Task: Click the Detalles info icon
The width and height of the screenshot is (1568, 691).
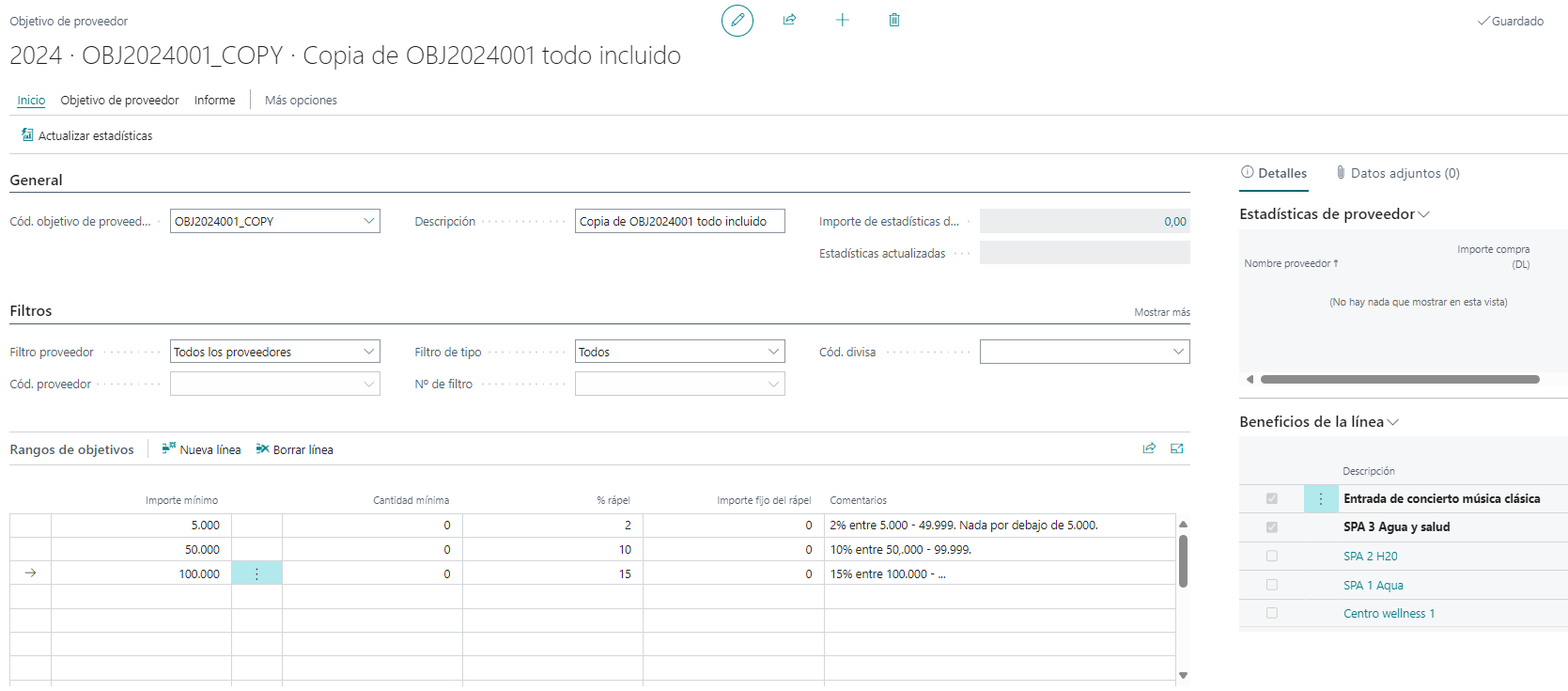Action: (1248, 172)
